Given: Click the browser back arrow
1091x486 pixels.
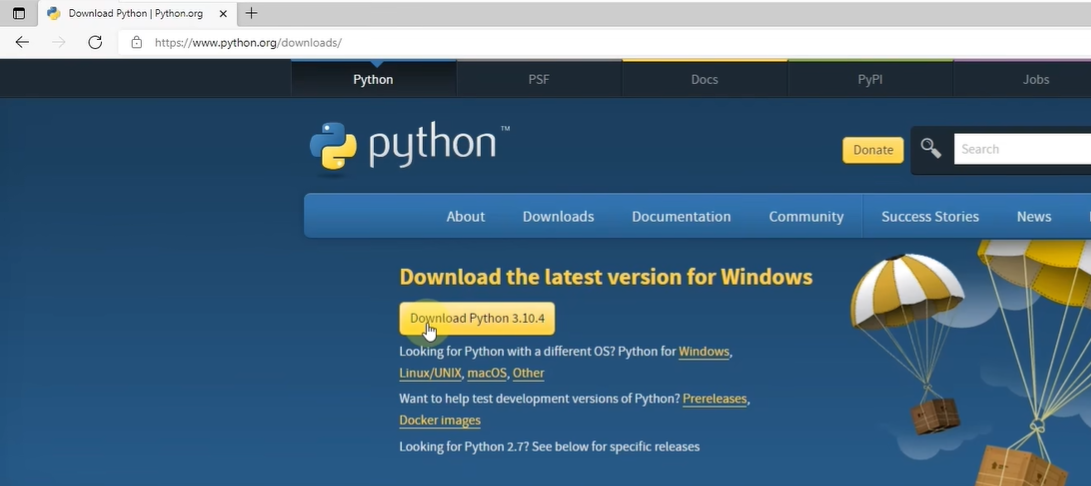Looking at the screenshot, I should 22,42.
